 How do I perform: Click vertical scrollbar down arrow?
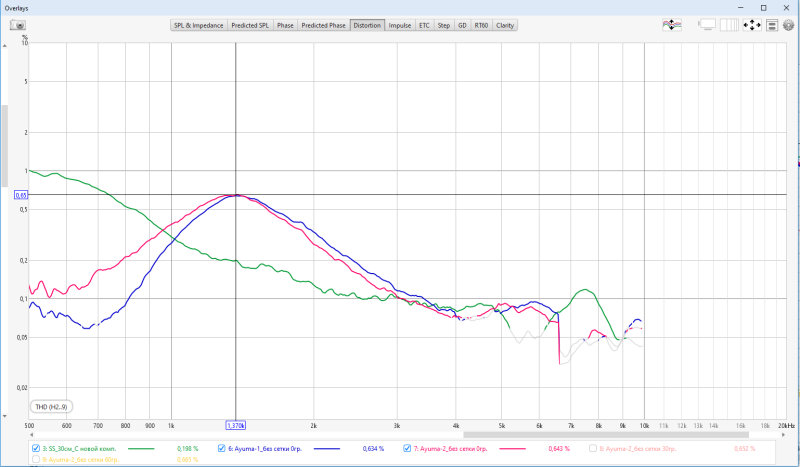(5, 416)
